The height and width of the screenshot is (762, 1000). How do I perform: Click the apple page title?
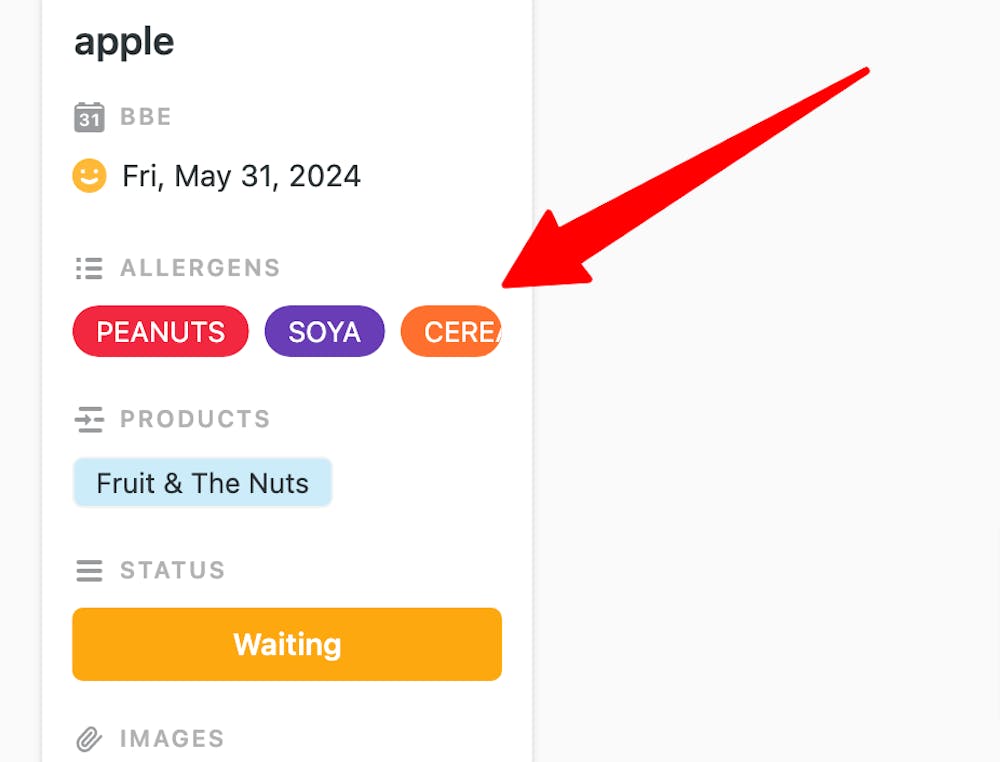123,42
